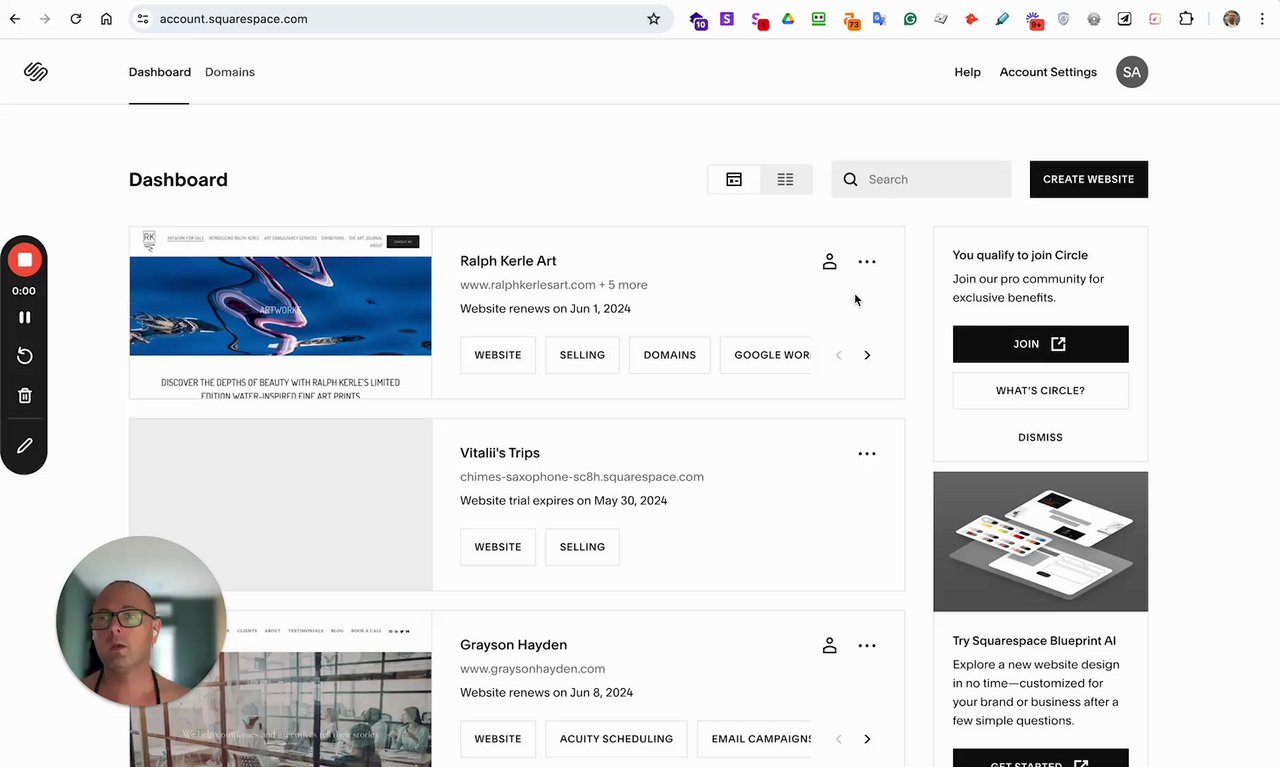Viewport: 1280px width, 767px height.
Task: Click the What's Circle button
Action: (1040, 390)
